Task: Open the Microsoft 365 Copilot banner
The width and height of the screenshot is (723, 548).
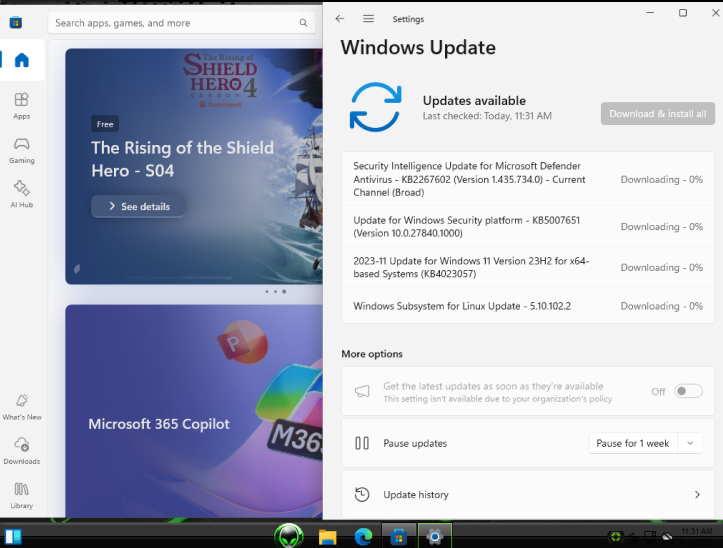Action: point(194,411)
